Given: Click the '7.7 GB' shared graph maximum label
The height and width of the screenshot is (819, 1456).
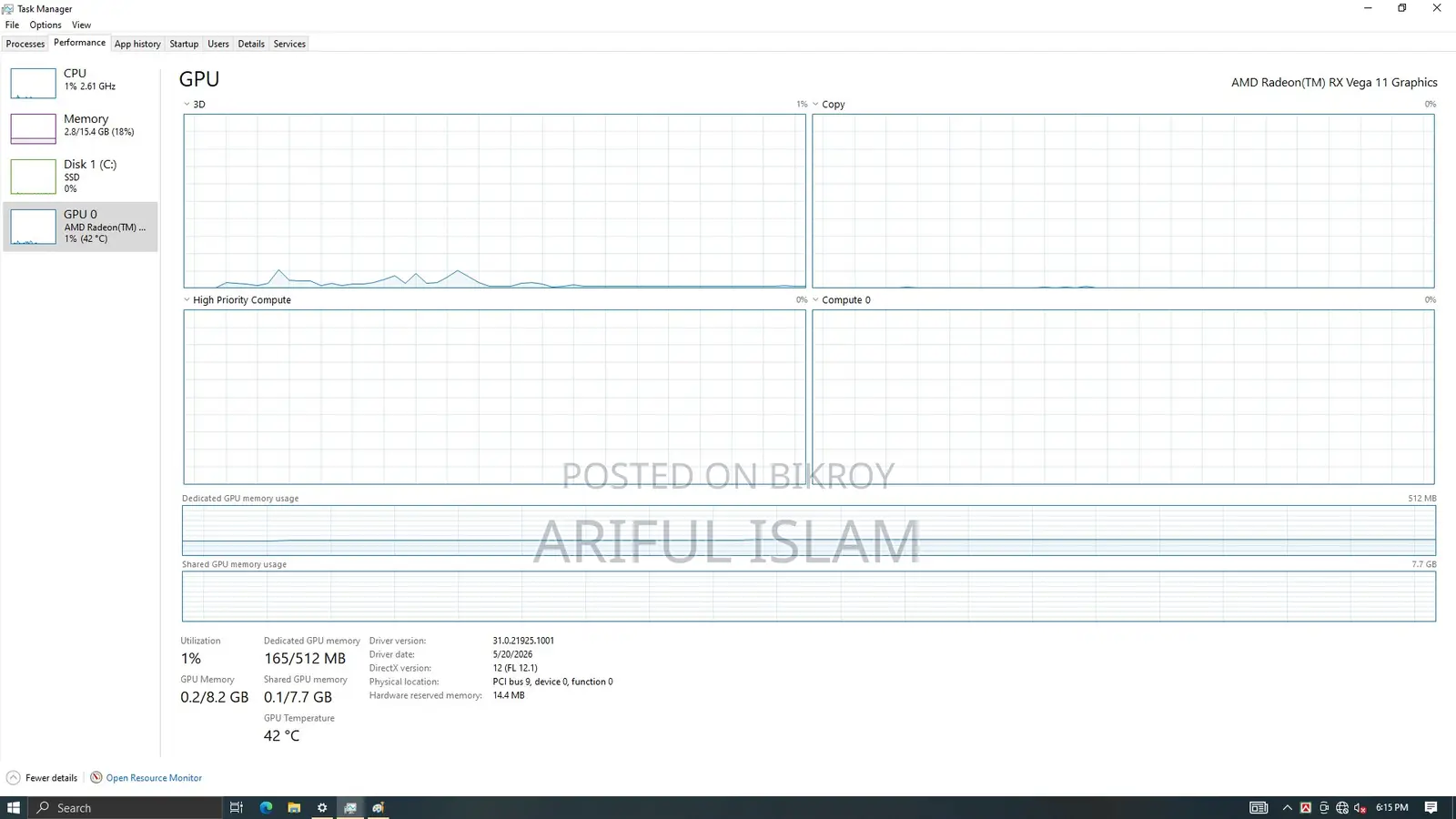Looking at the screenshot, I should tap(1424, 564).
